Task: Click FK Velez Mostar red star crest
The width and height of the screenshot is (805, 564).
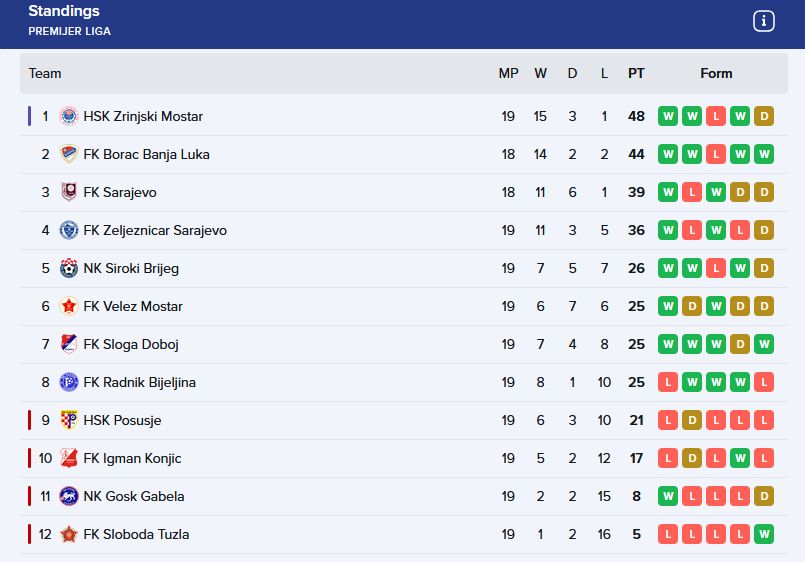Action: pos(69,306)
